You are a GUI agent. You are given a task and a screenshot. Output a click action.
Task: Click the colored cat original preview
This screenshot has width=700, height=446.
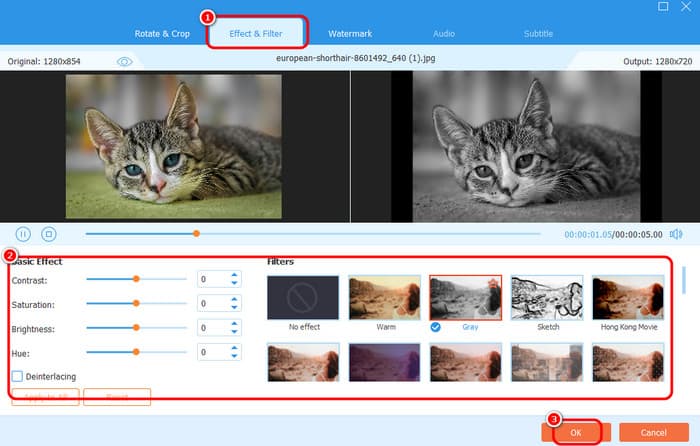coord(174,146)
